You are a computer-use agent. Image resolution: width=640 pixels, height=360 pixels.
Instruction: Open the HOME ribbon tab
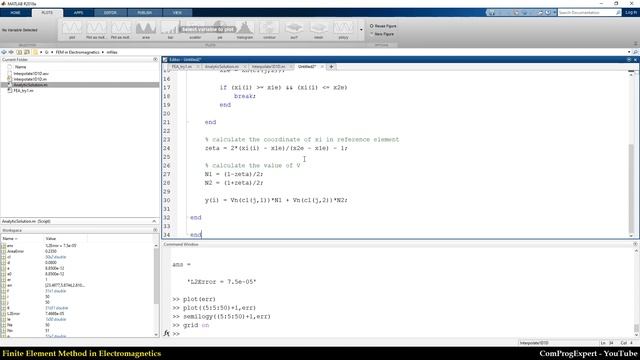[16, 13]
